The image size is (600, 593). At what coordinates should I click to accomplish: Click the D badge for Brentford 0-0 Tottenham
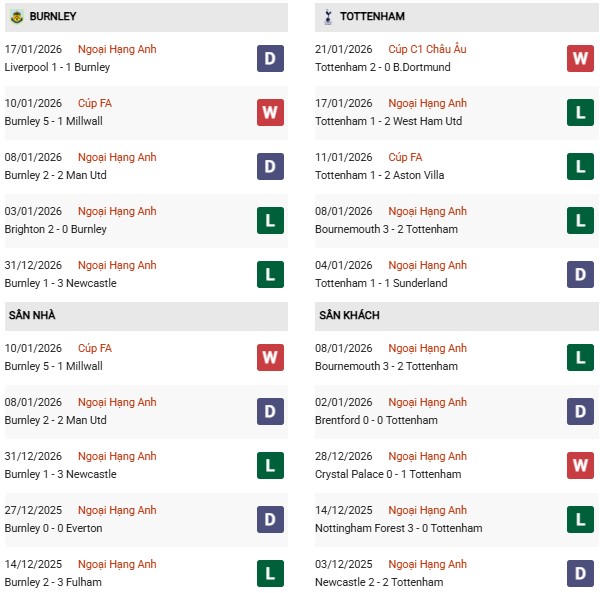pyautogui.click(x=581, y=412)
